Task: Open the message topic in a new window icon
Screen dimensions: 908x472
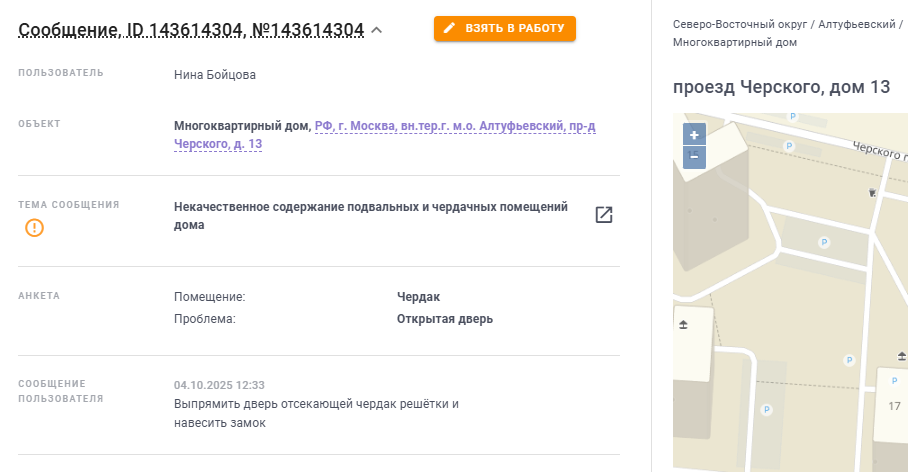Action: click(x=603, y=215)
